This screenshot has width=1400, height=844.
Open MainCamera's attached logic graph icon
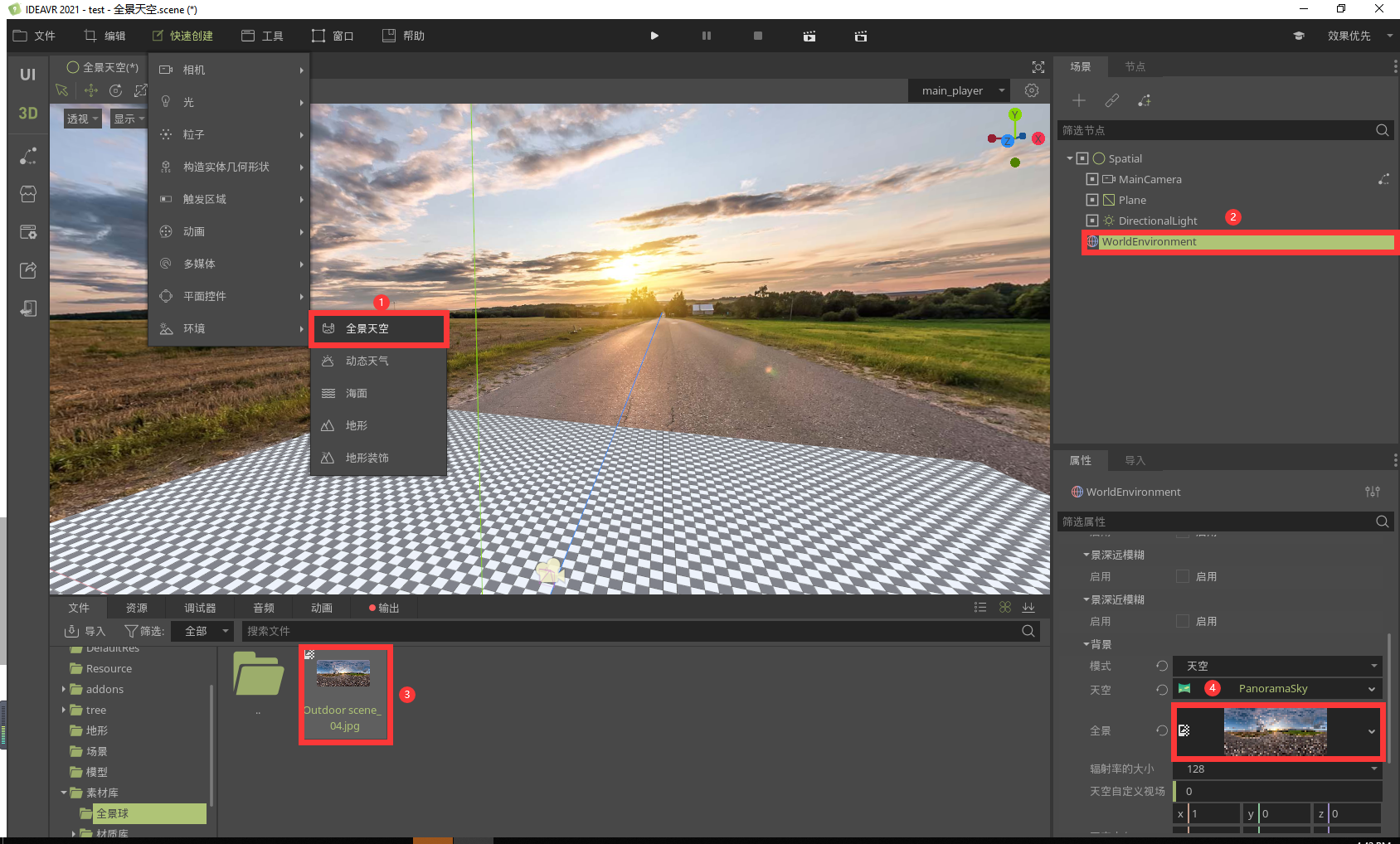click(1383, 179)
